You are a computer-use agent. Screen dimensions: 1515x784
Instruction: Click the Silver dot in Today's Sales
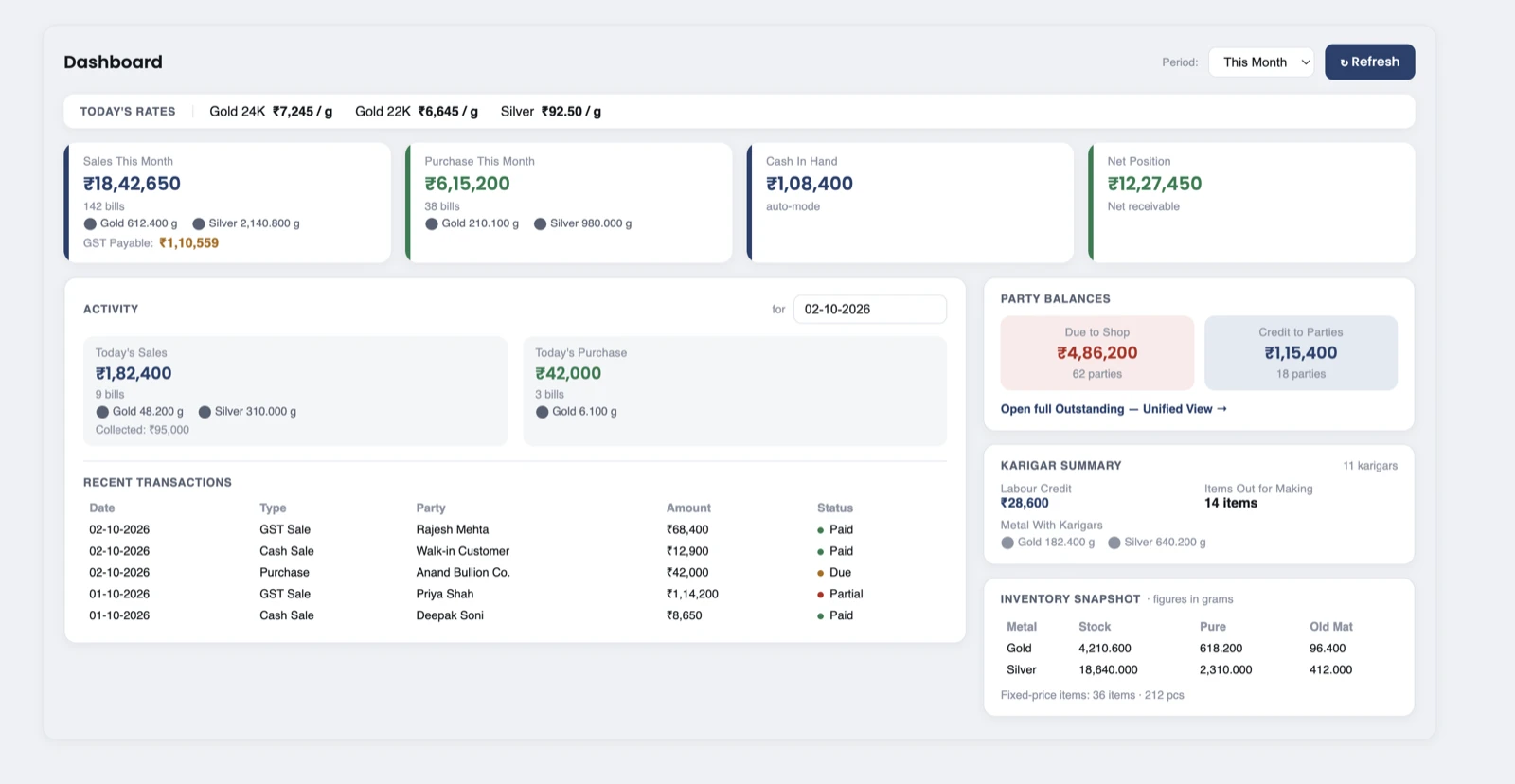[x=205, y=412]
